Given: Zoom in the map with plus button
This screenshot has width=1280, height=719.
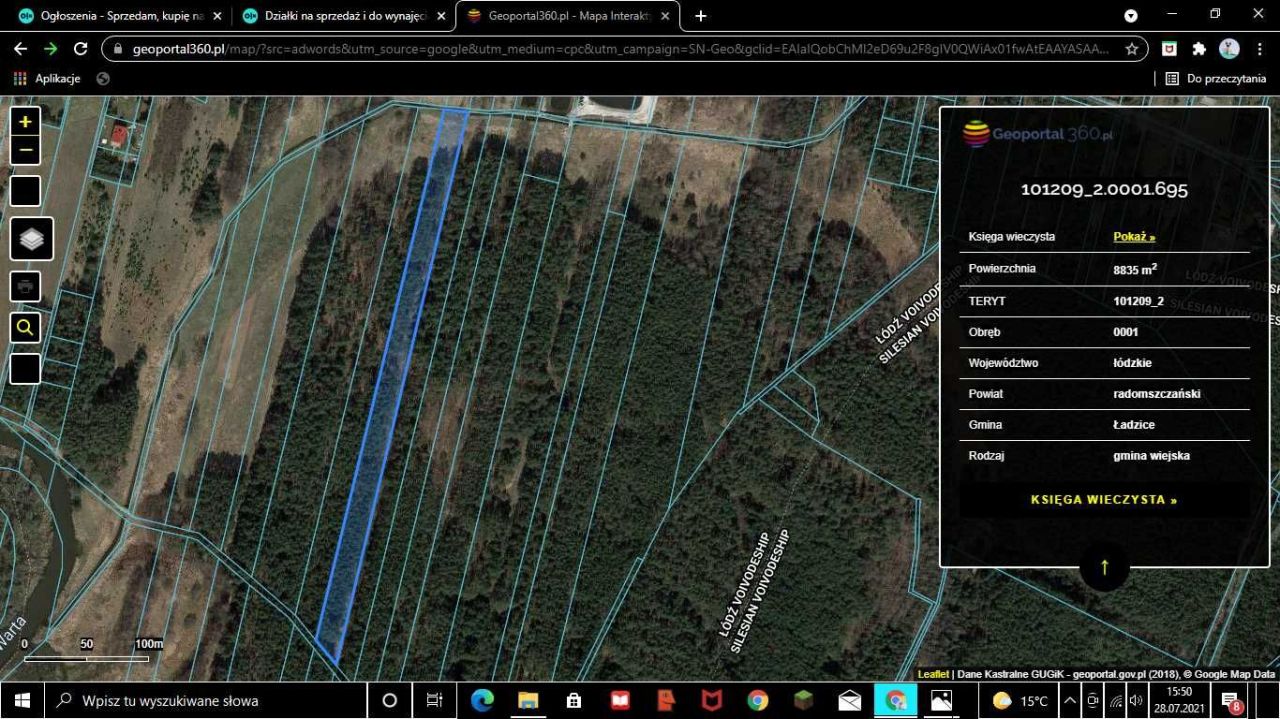Looking at the screenshot, I should coord(25,121).
